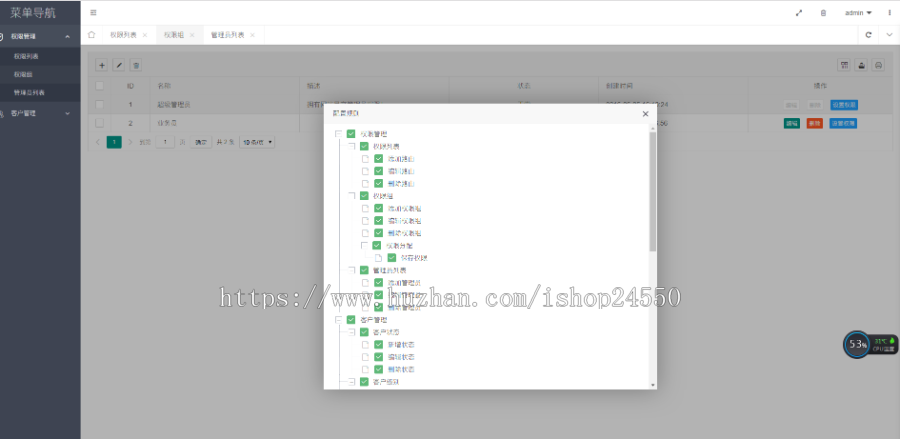Click the print icon above the table
The image size is (900, 439).
tap(878, 65)
